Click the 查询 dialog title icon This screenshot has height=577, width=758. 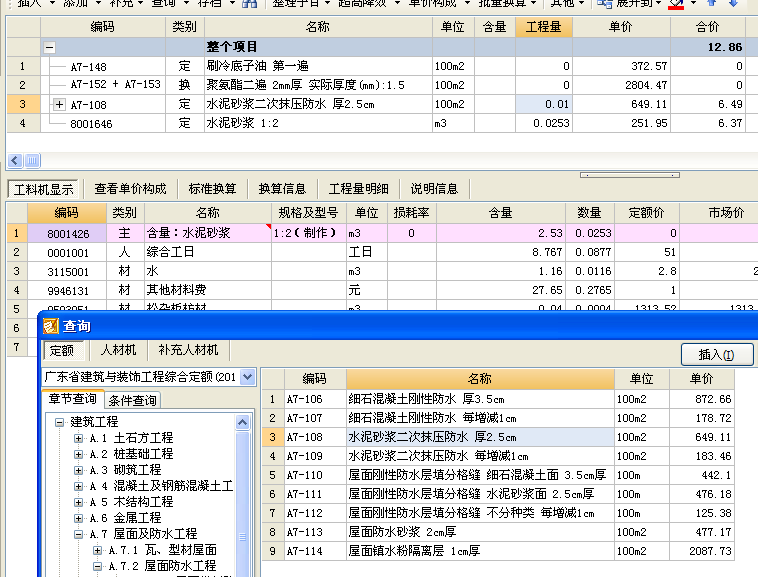pyautogui.click(x=51, y=326)
